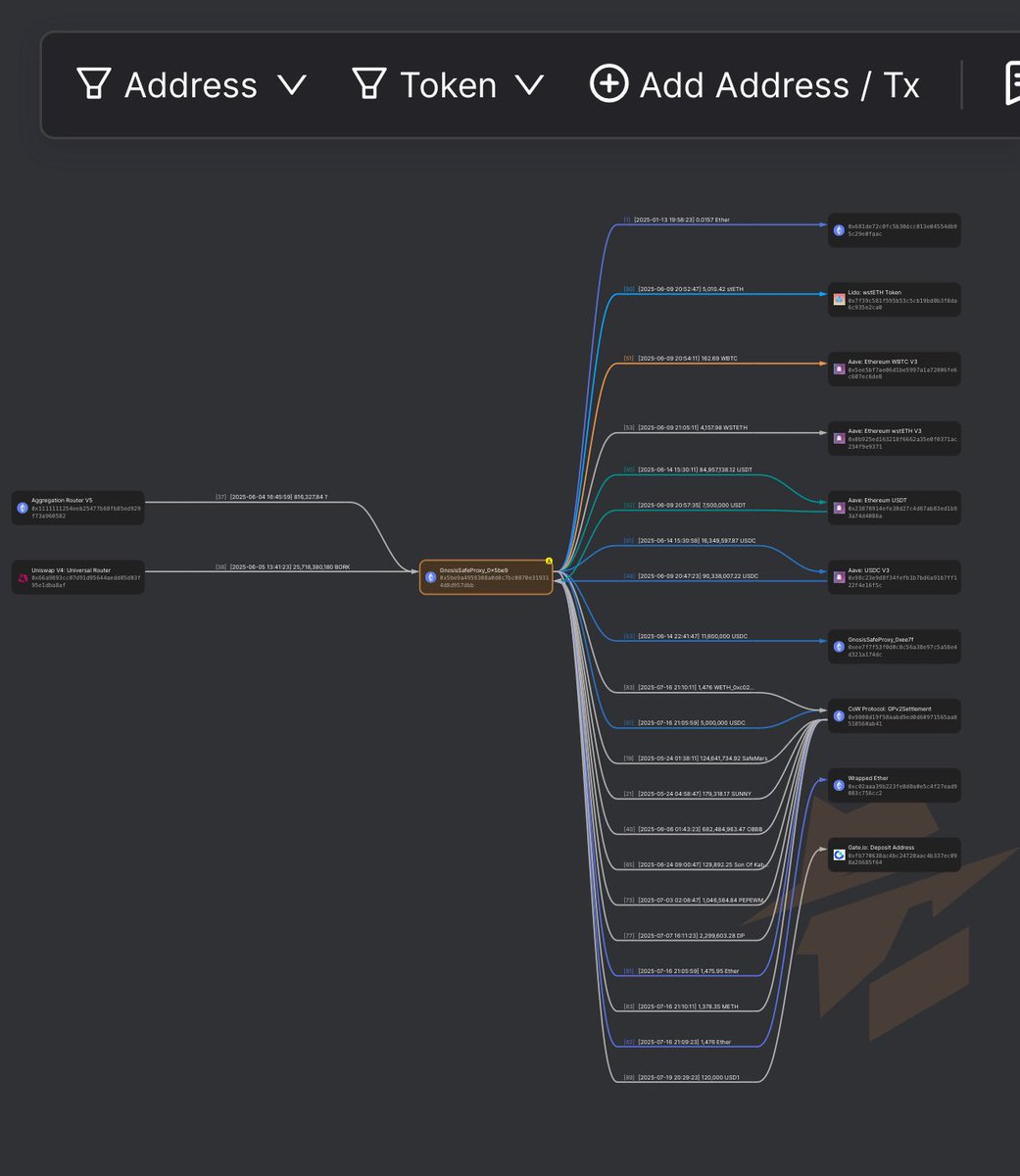This screenshot has height=1176, width=1020.
Task: Click the Aave: Ethereum WBTC V3 title
Action: [883, 362]
